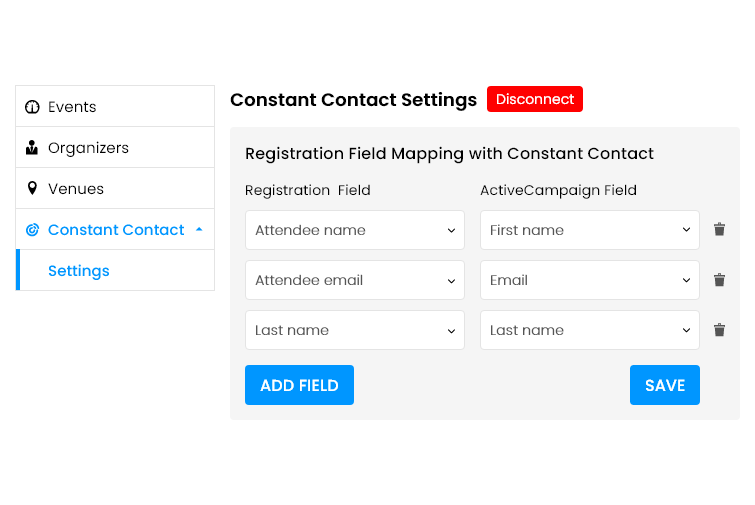Screen dimensions: 755x505
Task: Click the Registration Field column label
Action: 308,190
